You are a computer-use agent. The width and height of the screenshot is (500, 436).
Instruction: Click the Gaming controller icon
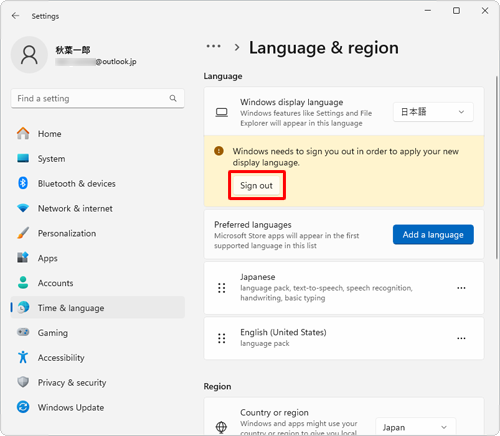point(23,332)
